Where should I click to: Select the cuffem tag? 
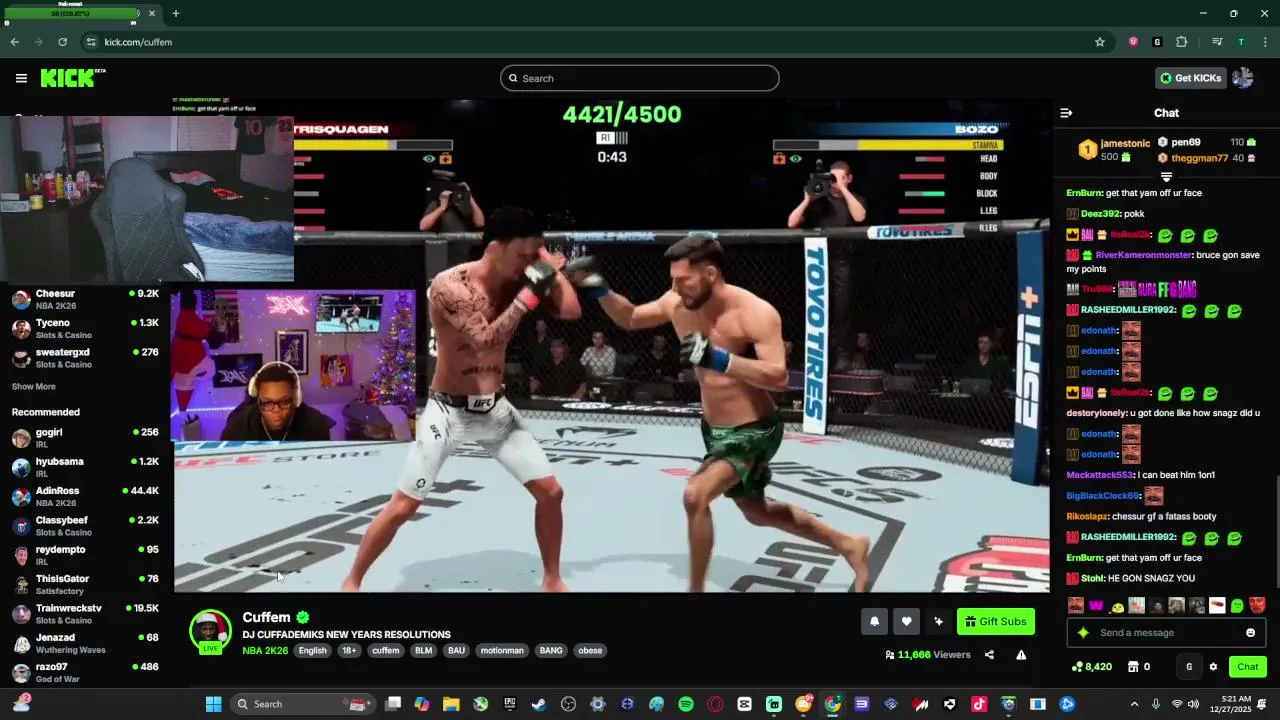pyautogui.click(x=386, y=650)
